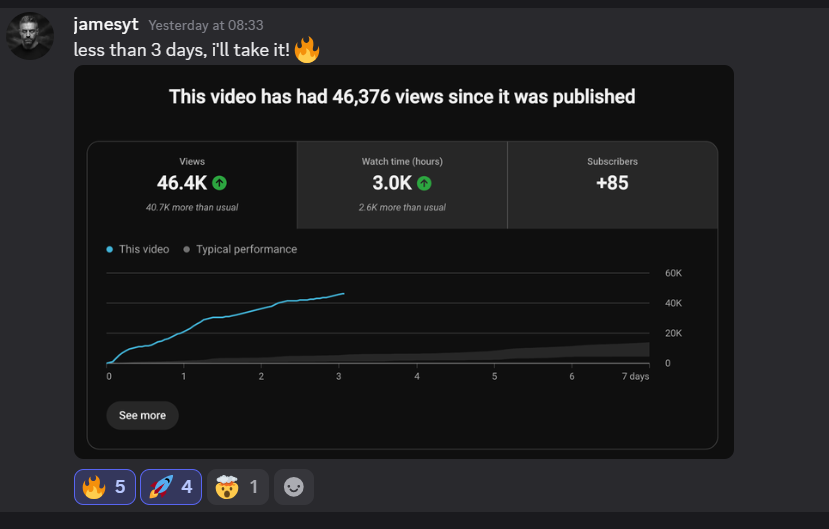Select the Subscribers +85 tab
This screenshot has width=829, height=529.
point(612,185)
